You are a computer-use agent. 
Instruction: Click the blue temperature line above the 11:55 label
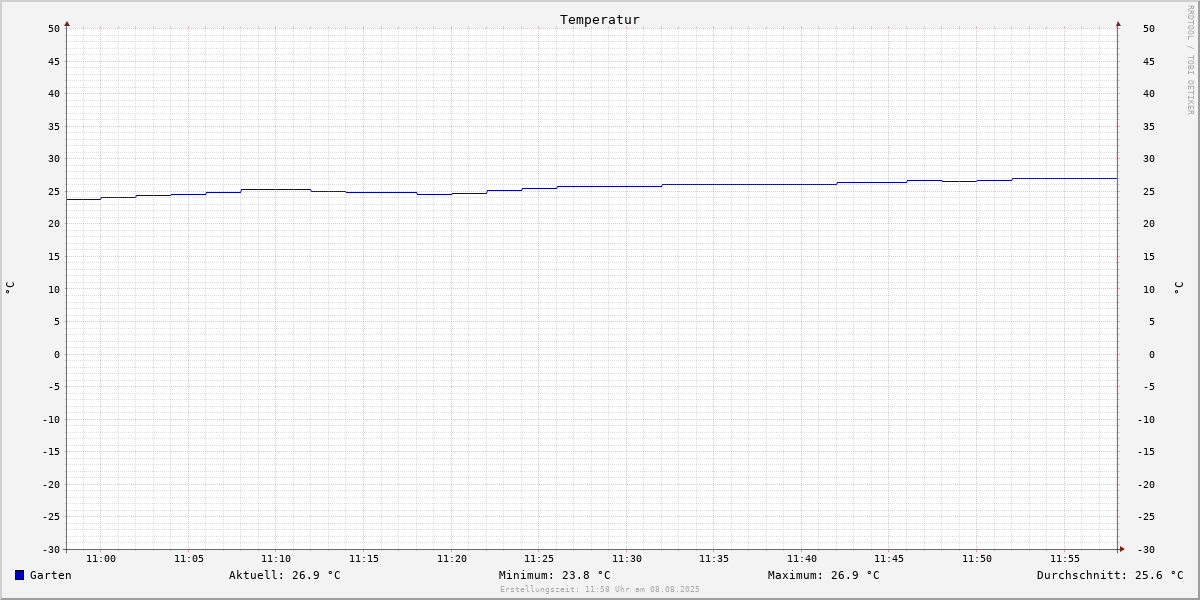click(1065, 178)
